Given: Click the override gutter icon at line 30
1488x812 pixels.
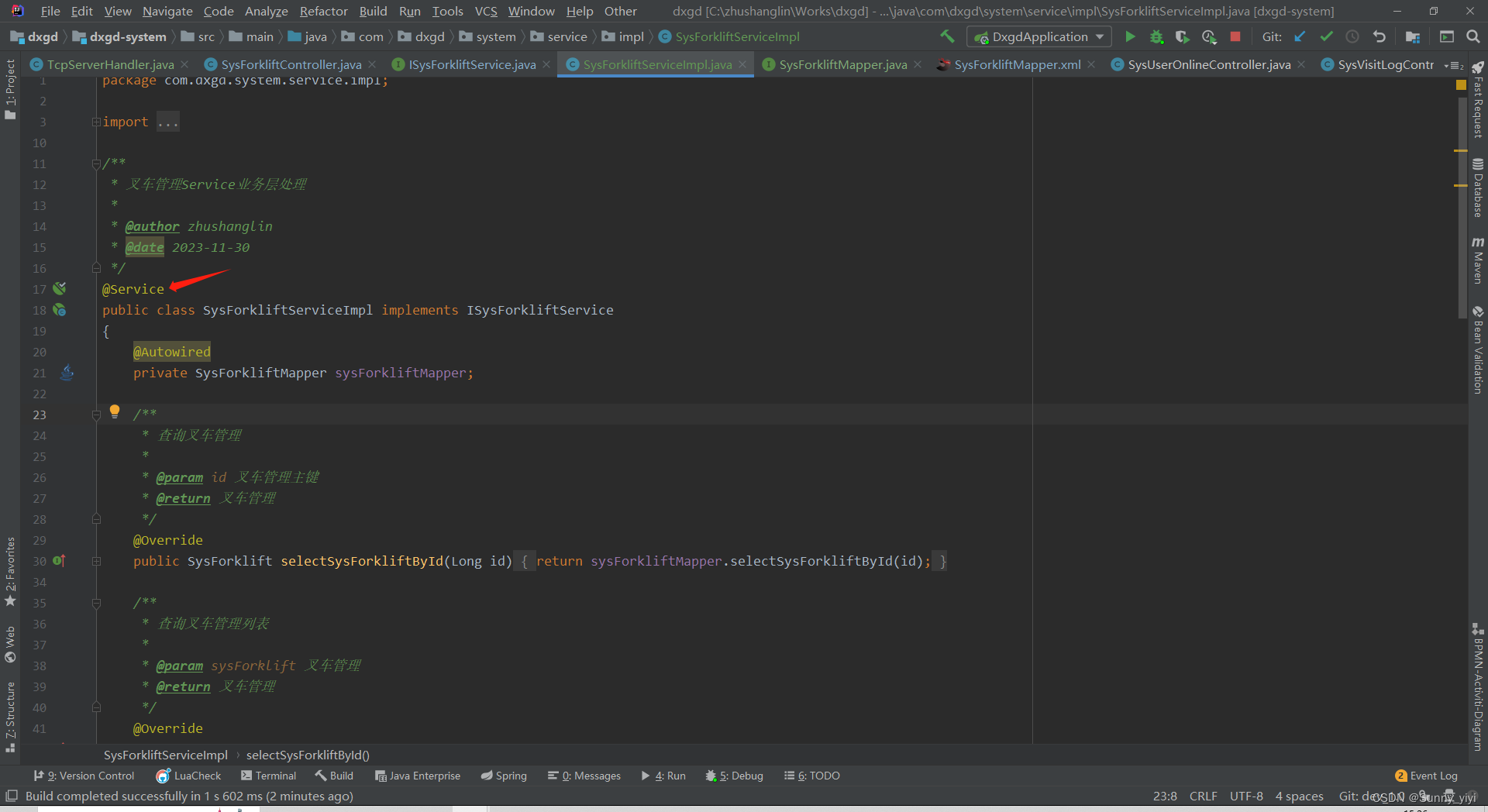Looking at the screenshot, I should [60, 561].
